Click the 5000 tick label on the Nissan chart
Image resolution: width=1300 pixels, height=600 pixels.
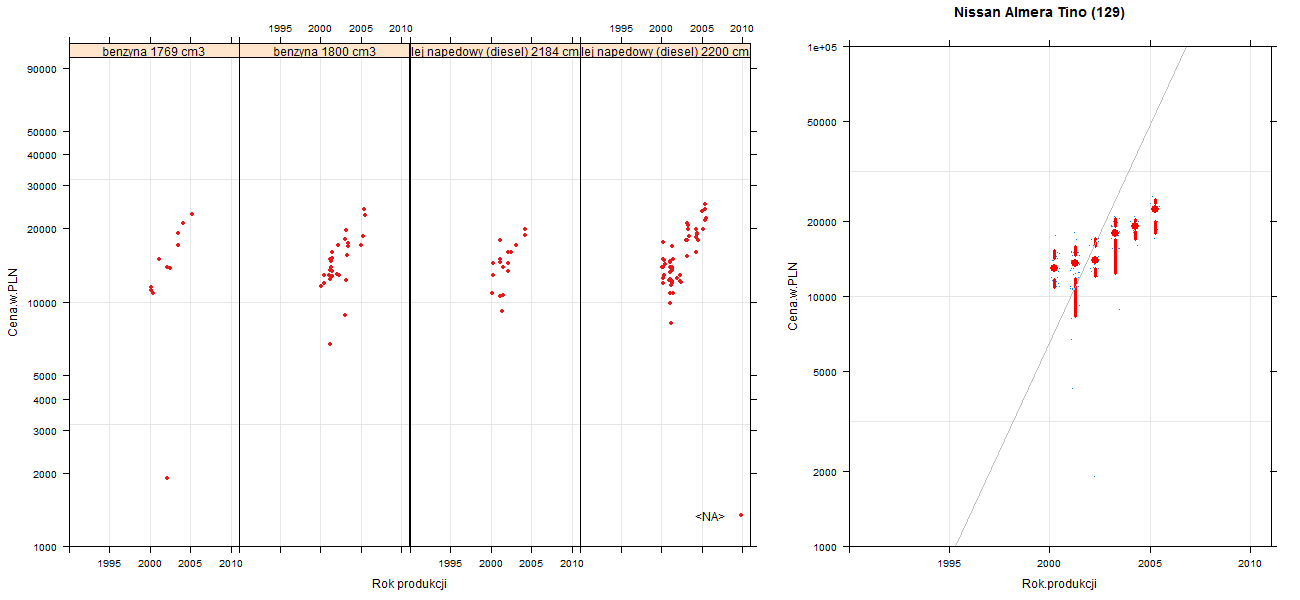click(825, 372)
